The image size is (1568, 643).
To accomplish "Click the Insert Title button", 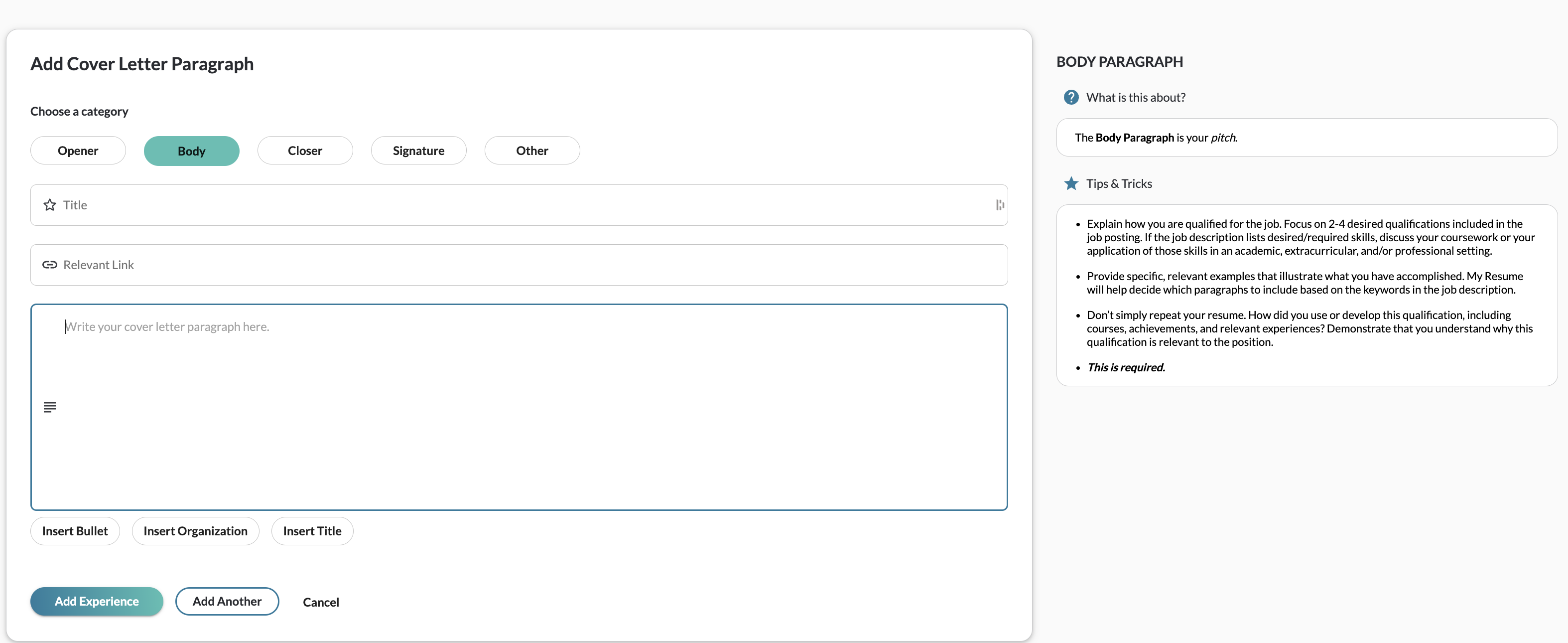I will coord(312,531).
